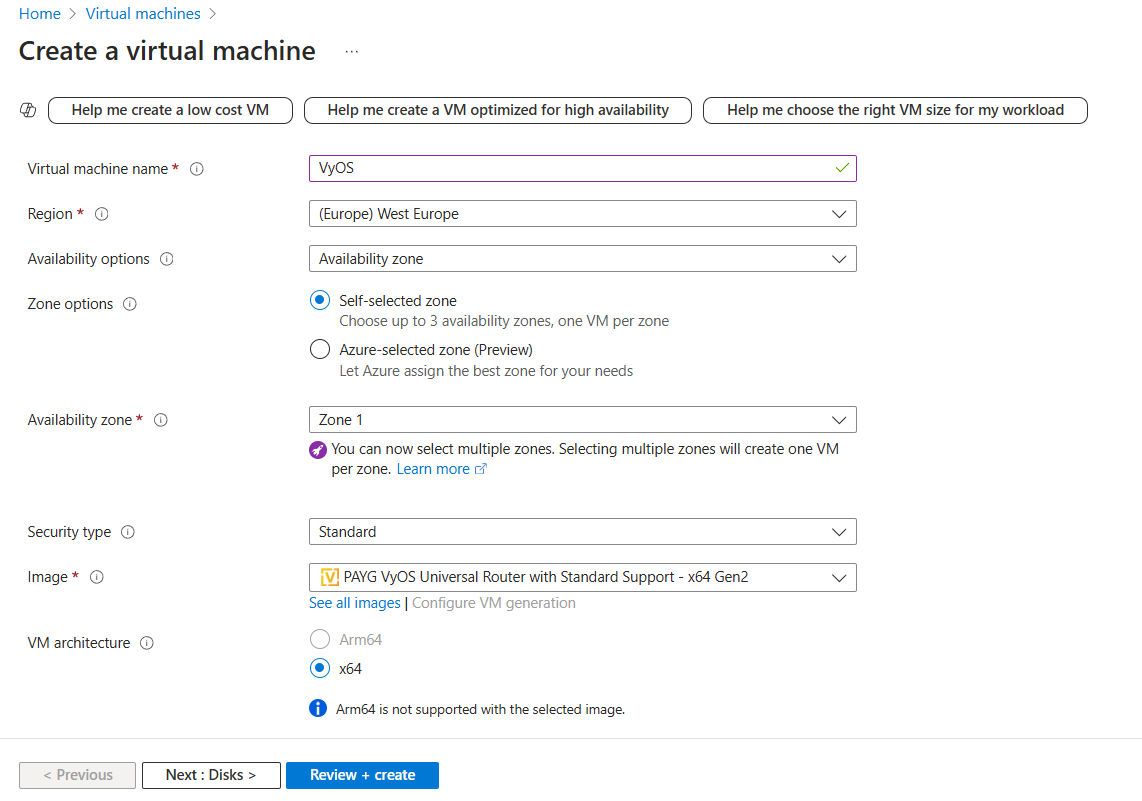Image resolution: width=1142 pixels, height=801 pixels.
Task: Navigate to Virtual machines breadcrumb
Action: 143,13
